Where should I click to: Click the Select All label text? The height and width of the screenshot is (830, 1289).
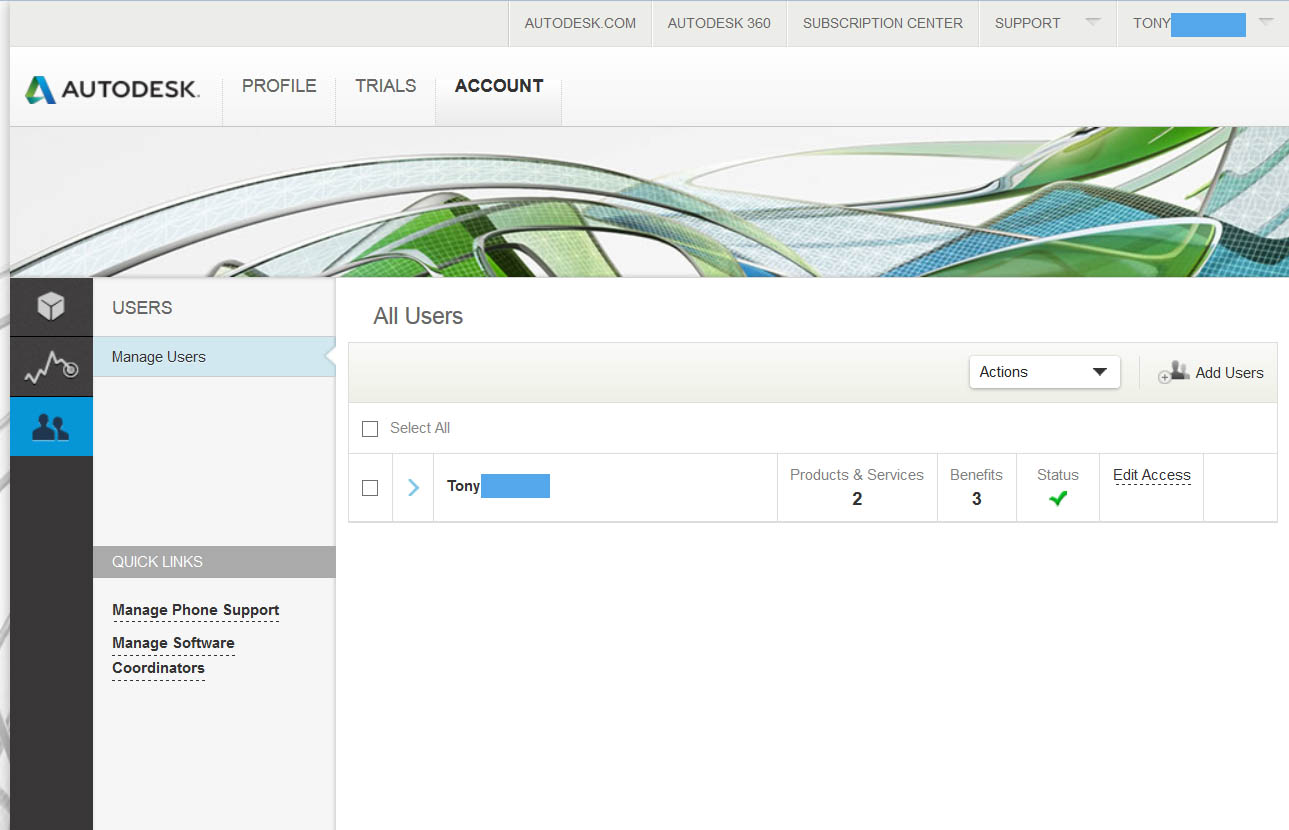(x=420, y=428)
